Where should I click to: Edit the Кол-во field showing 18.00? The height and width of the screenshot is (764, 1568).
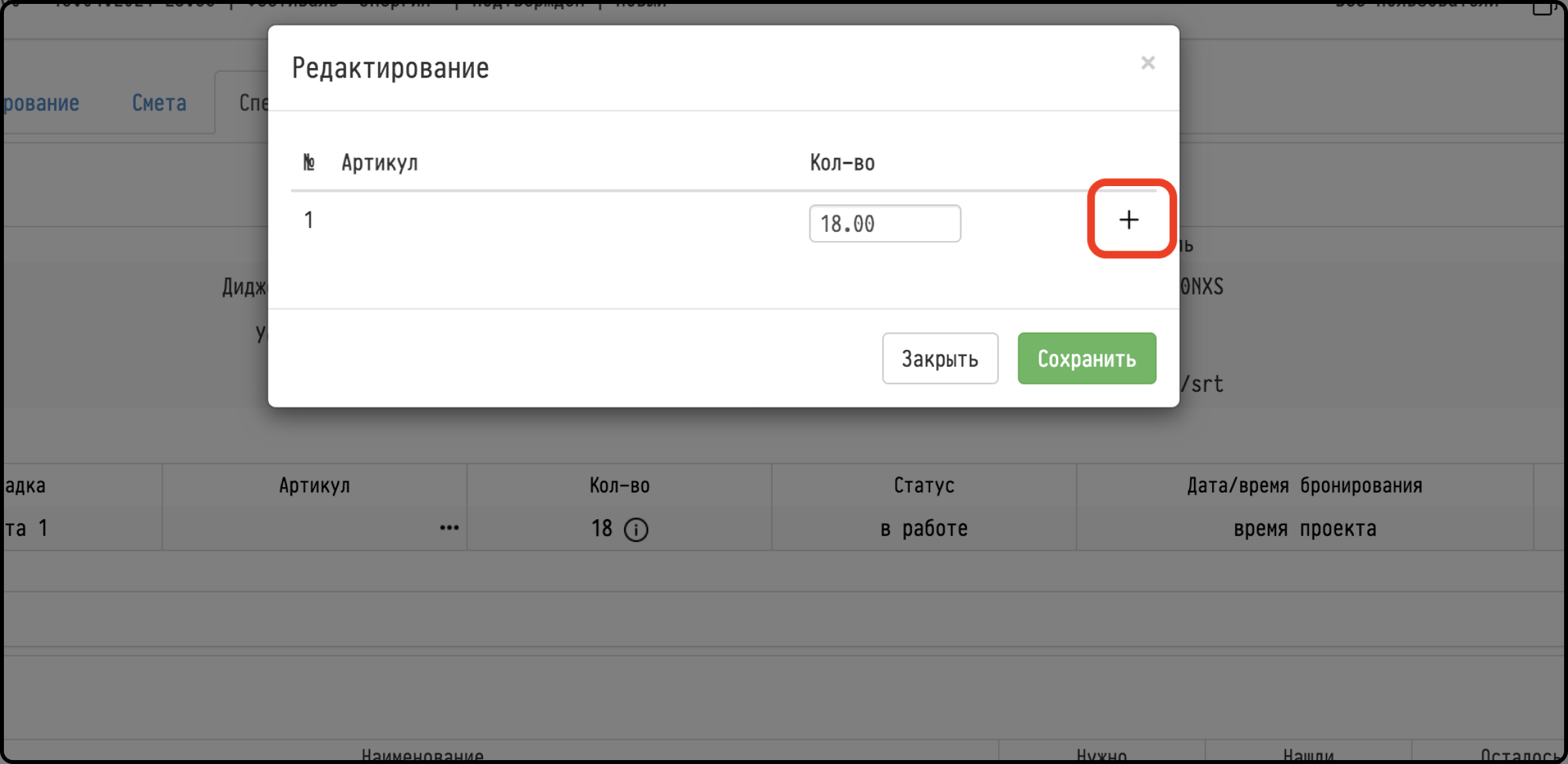[x=885, y=223]
